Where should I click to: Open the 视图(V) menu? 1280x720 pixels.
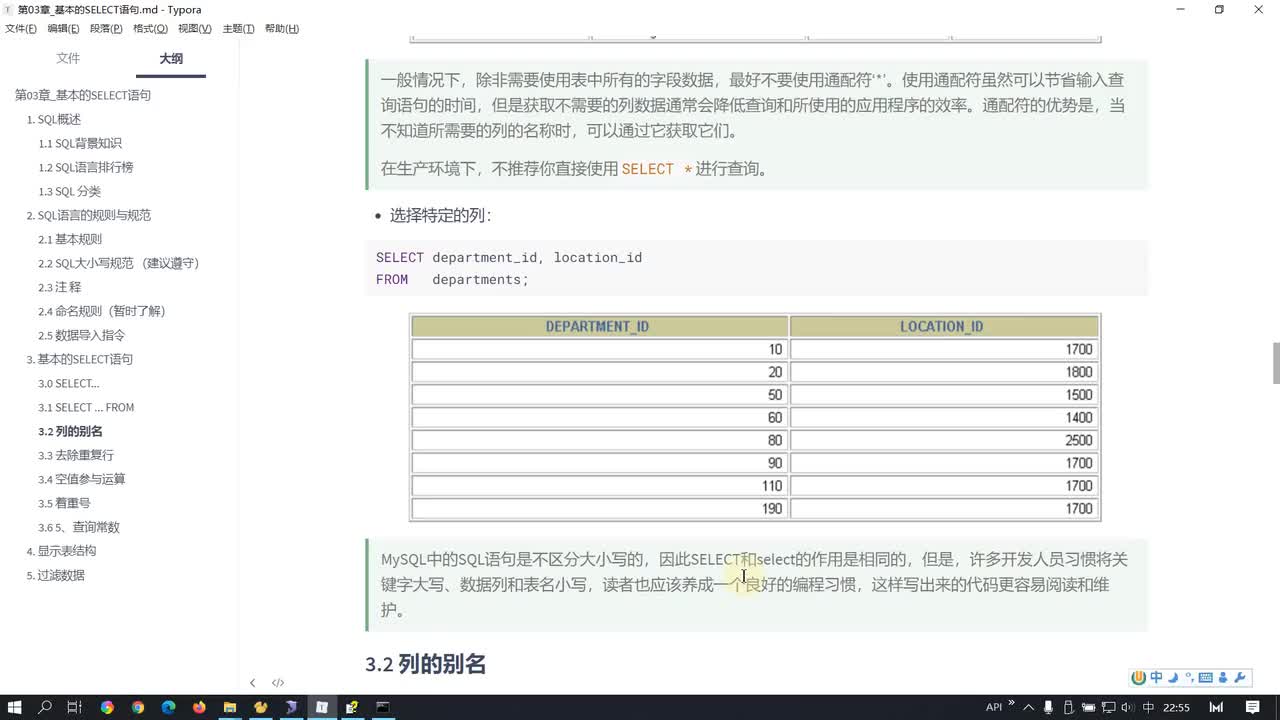click(195, 28)
